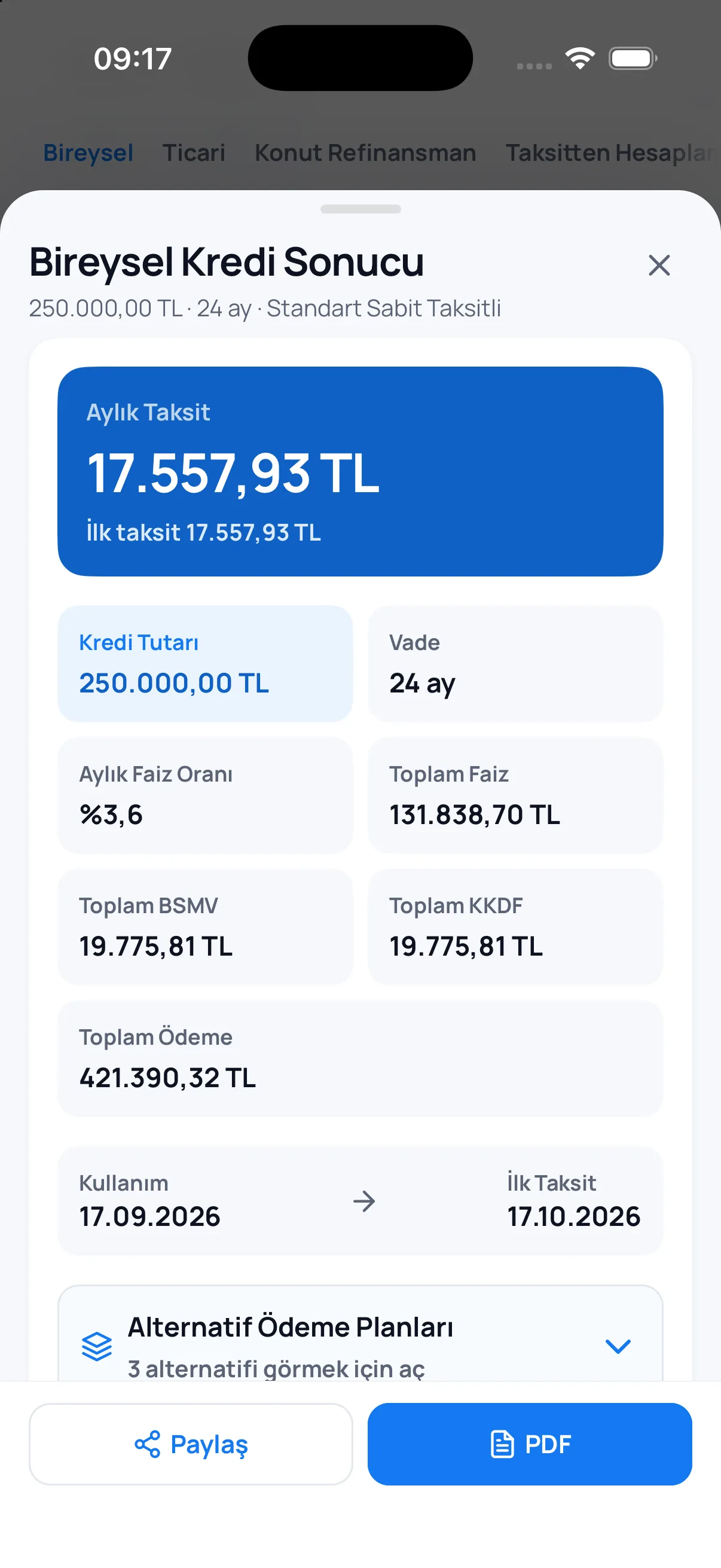Tap the share icon beside Paylaş

tap(147, 1444)
